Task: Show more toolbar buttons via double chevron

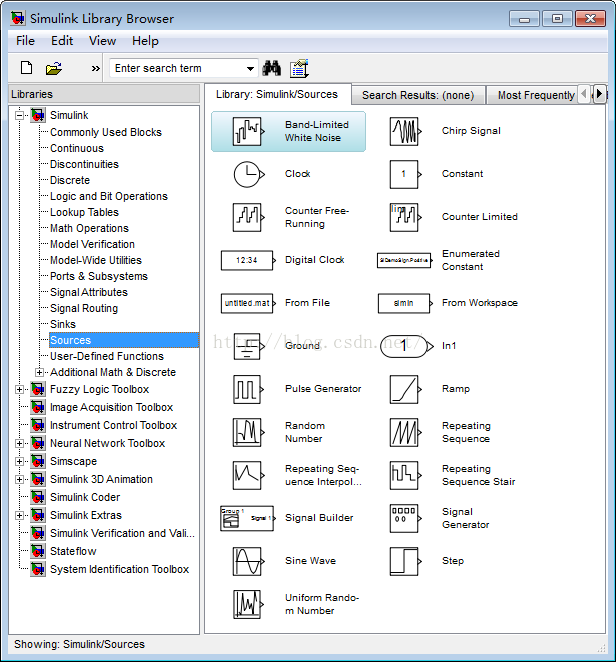Action: [96, 68]
